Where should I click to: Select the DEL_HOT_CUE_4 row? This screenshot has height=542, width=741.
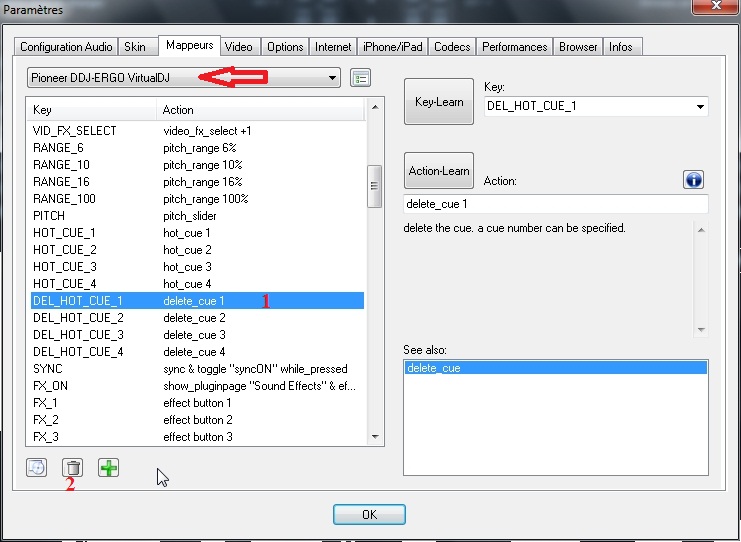[x=198, y=352]
